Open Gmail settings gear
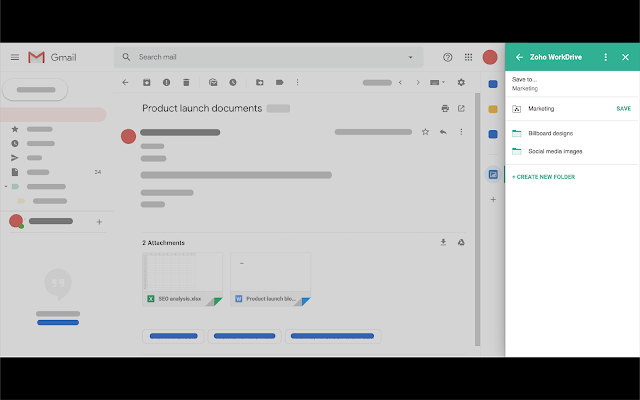640x400 pixels. point(461,82)
